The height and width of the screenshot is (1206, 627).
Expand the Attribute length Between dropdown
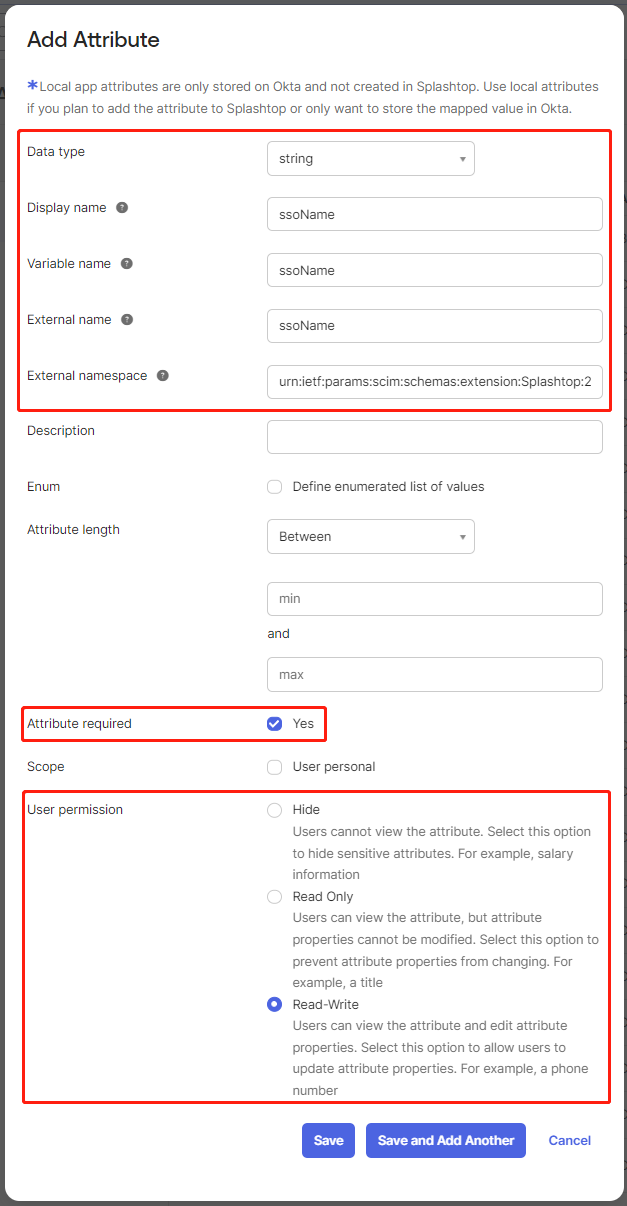[371, 536]
